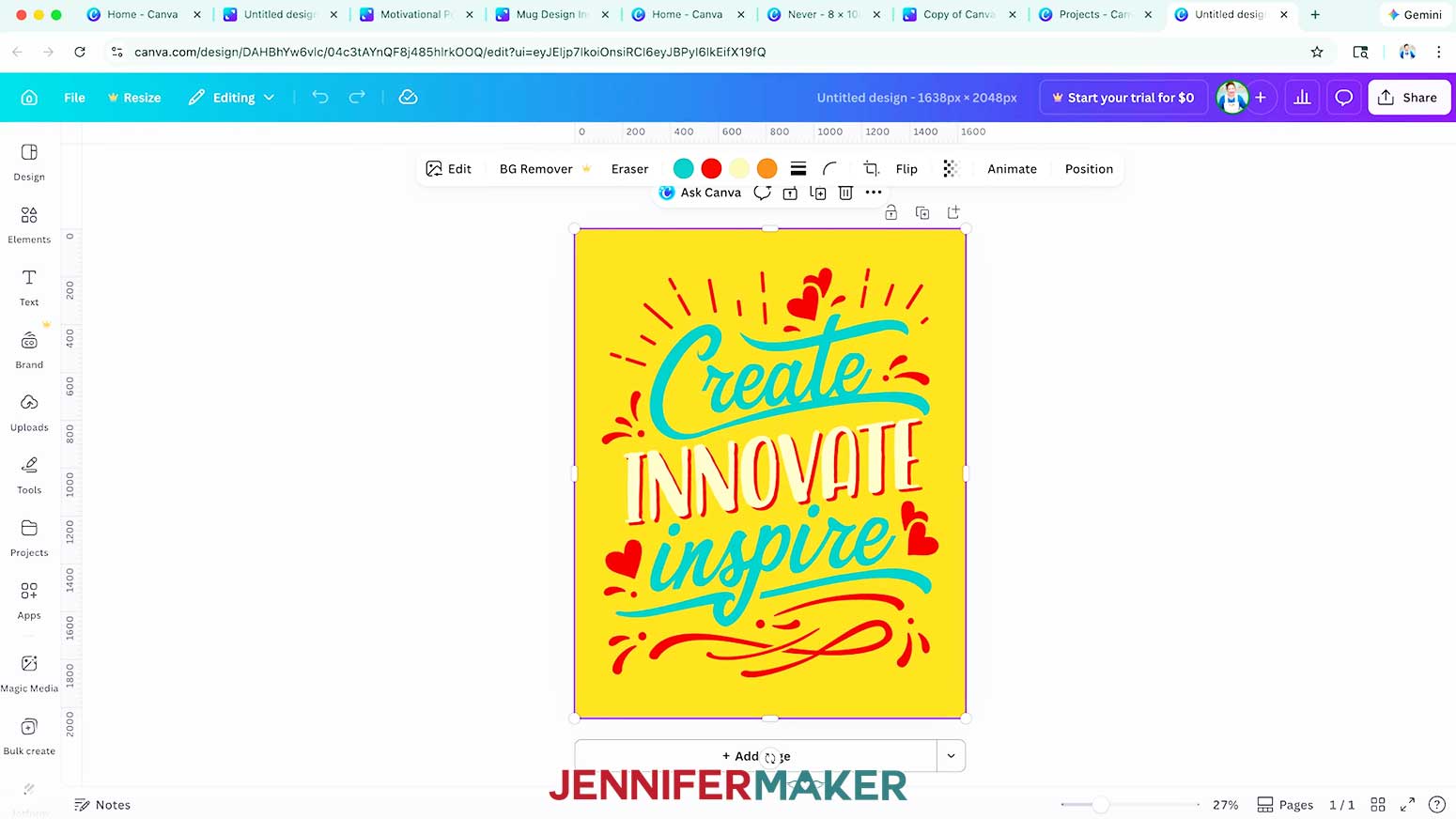The width and height of the screenshot is (1456, 819).
Task: Open corner rounding icon
Action: pyautogui.click(x=829, y=169)
